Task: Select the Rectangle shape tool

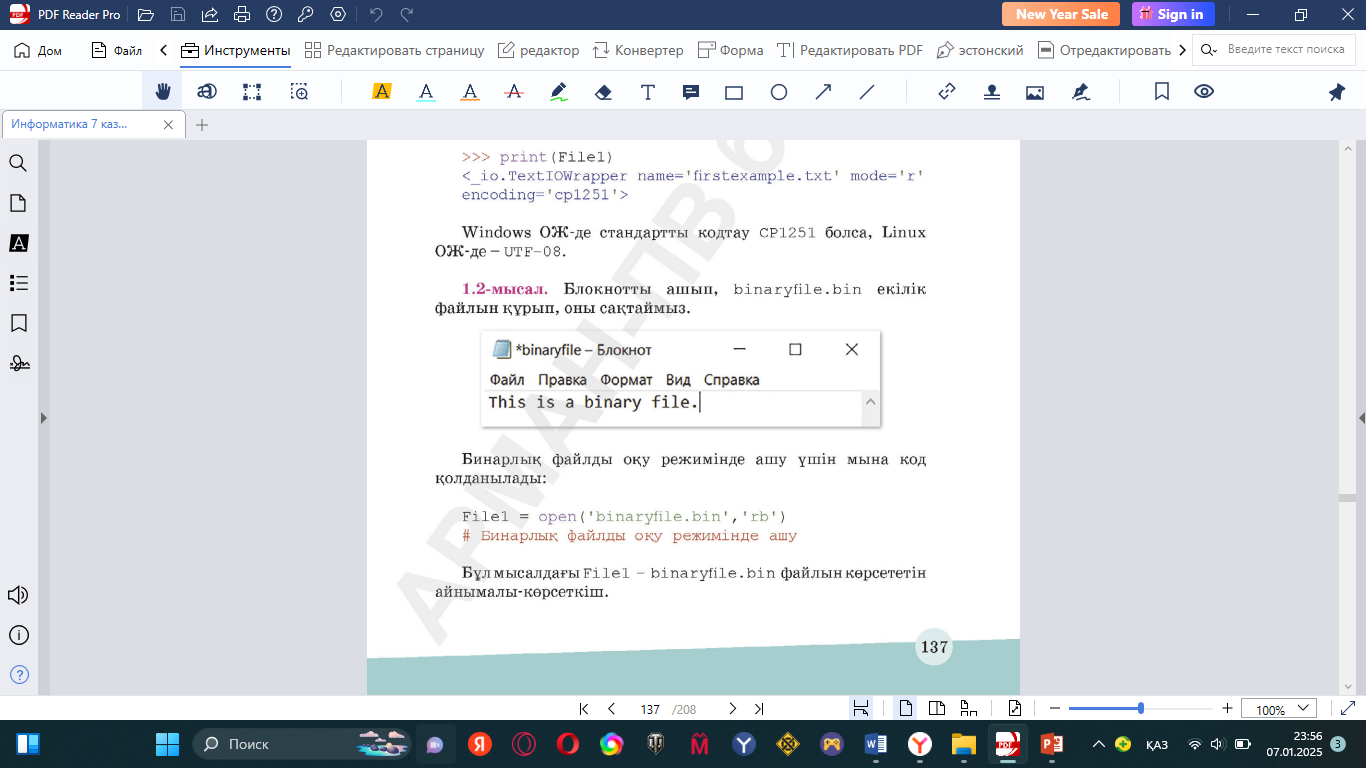Action: pyautogui.click(x=734, y=92)
